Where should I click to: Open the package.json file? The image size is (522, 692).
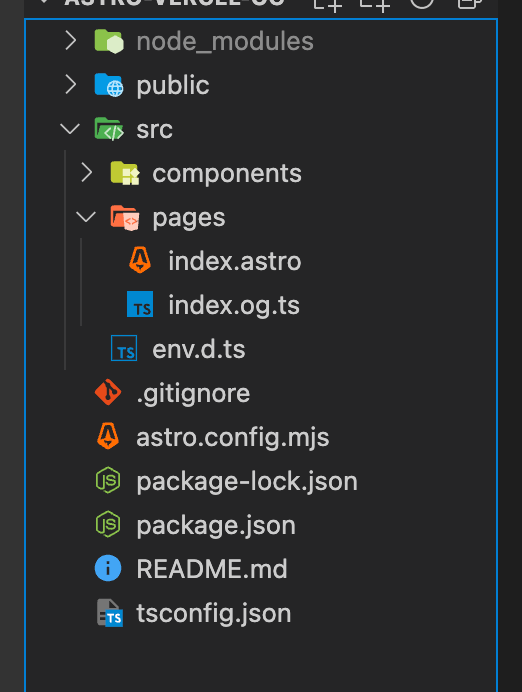click(x=216, y=526)
